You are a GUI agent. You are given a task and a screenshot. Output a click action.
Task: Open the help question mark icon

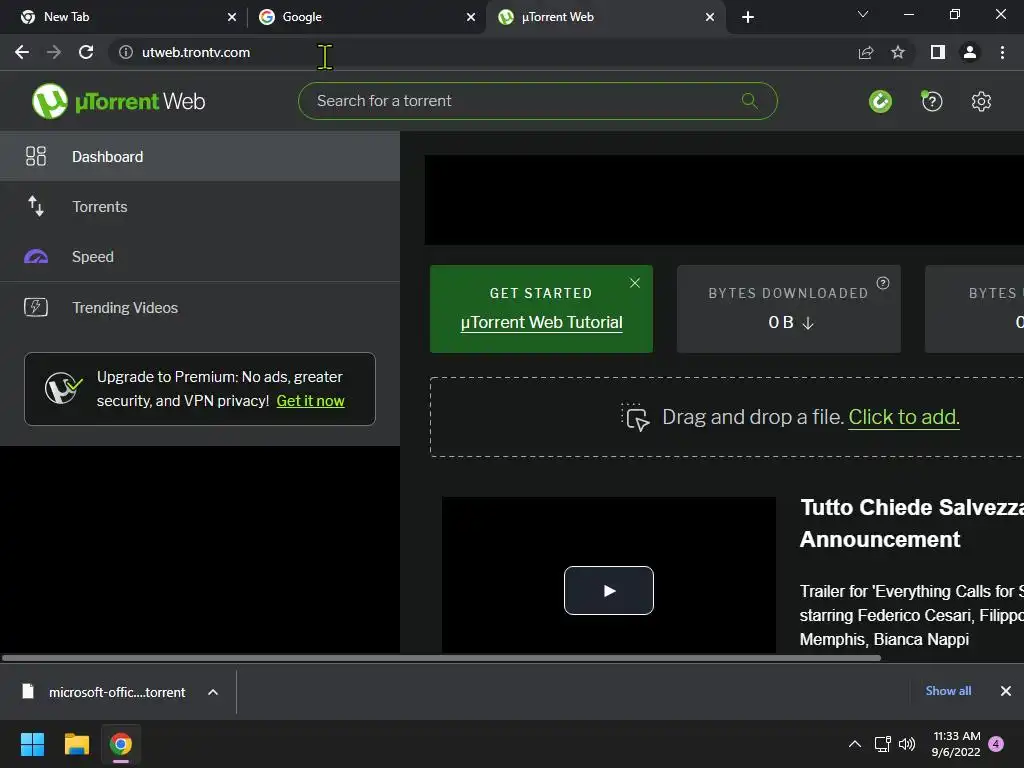point(932,101)
